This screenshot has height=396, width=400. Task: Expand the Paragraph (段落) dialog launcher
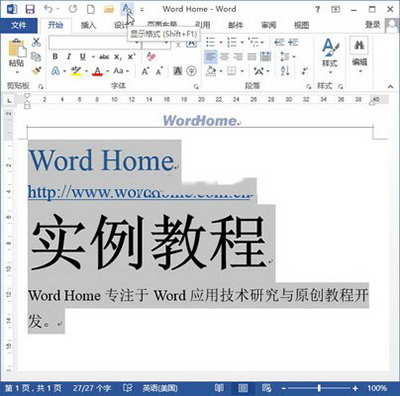click(308, 87)
